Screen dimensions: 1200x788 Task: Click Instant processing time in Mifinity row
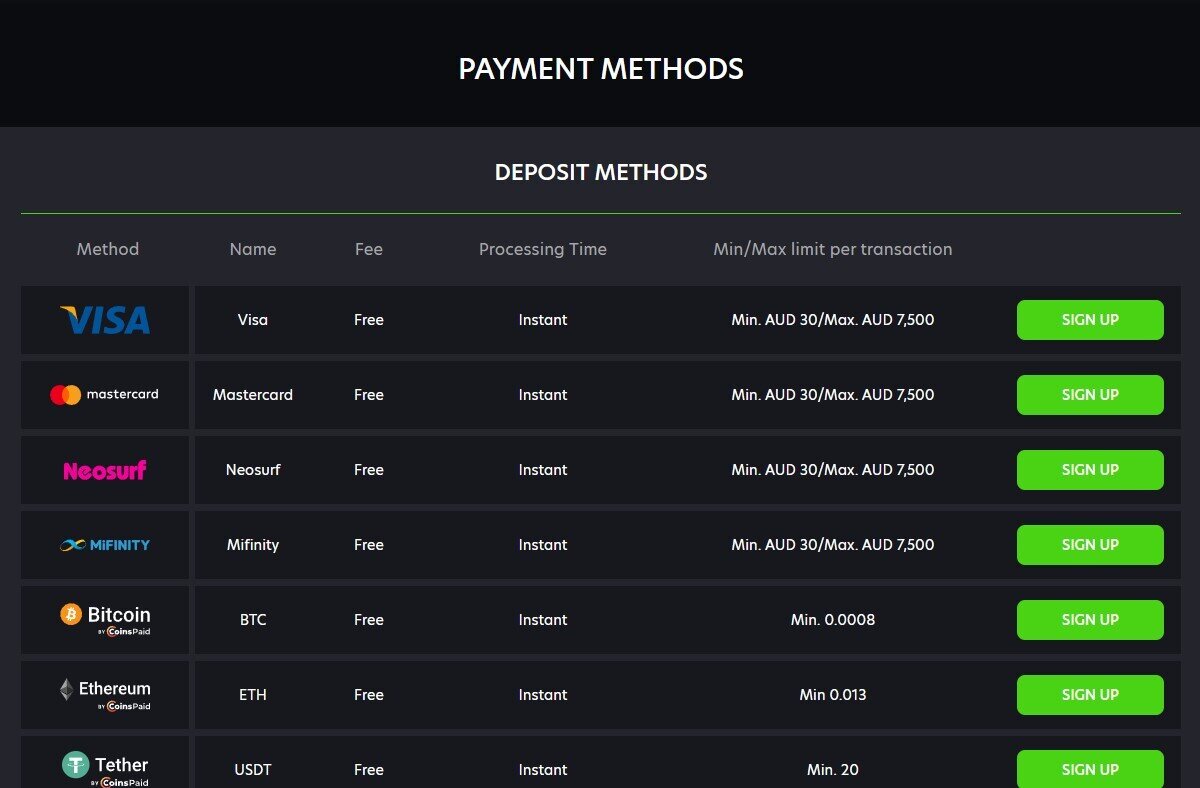tap(543, 545)
